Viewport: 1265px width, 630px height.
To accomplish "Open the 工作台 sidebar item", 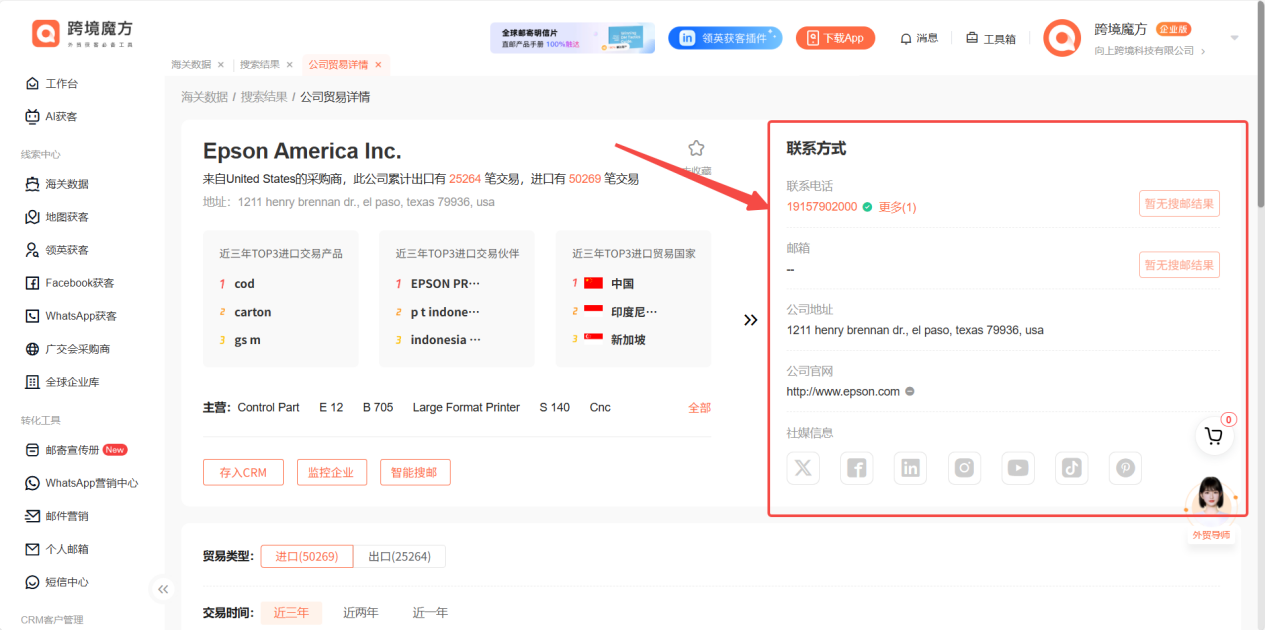I will pyautogui.click(x=52, y=84).
